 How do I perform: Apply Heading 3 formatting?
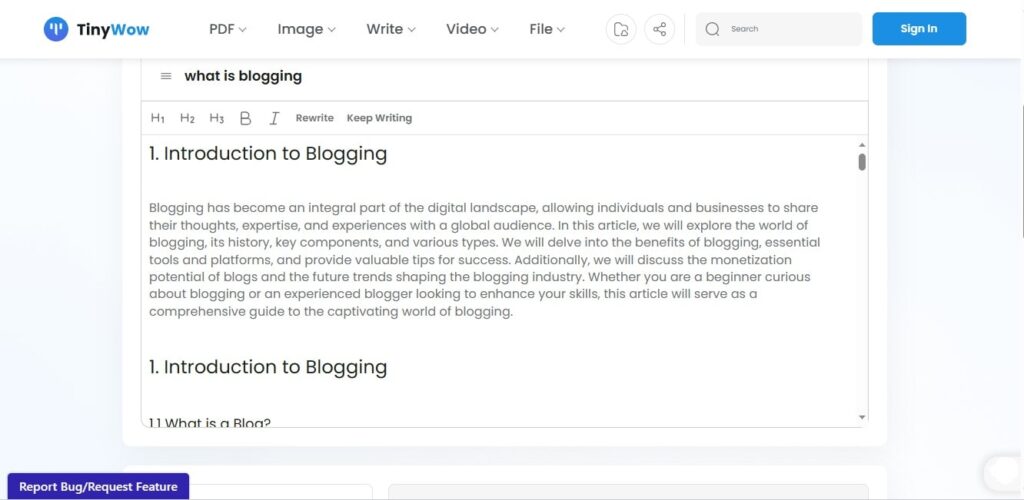tap(217, 118)
